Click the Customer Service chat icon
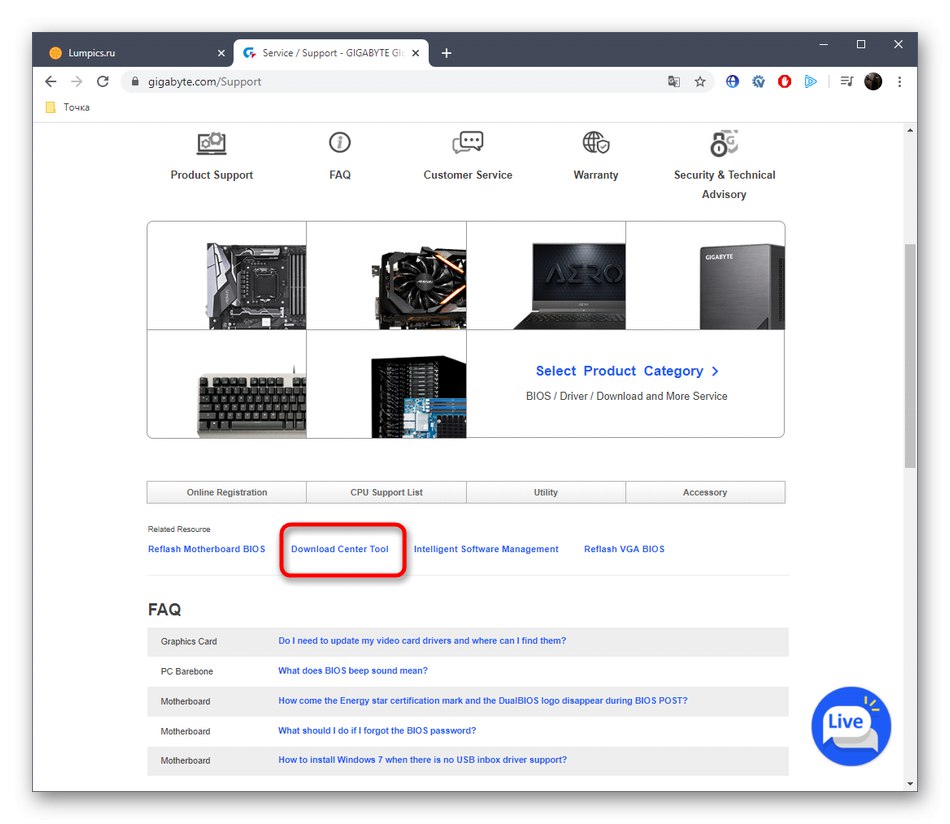Screen dimensions: 950x824 pos(468,142)
